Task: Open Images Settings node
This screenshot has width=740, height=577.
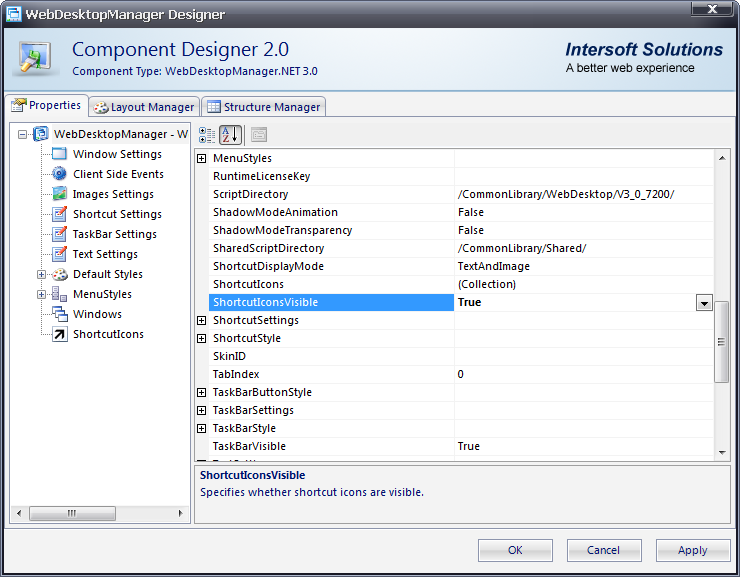Action: (113, 194)
